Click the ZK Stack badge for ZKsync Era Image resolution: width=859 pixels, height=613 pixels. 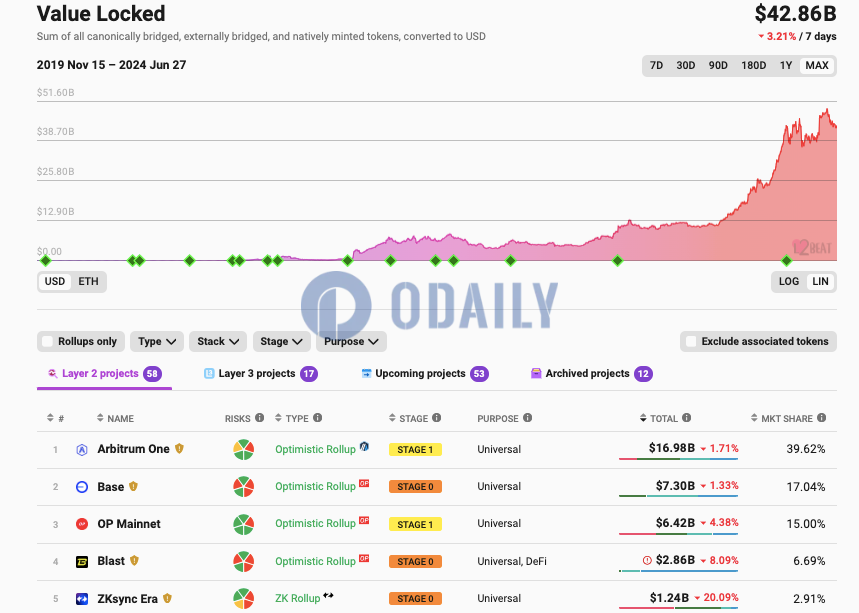coord(328,595)
